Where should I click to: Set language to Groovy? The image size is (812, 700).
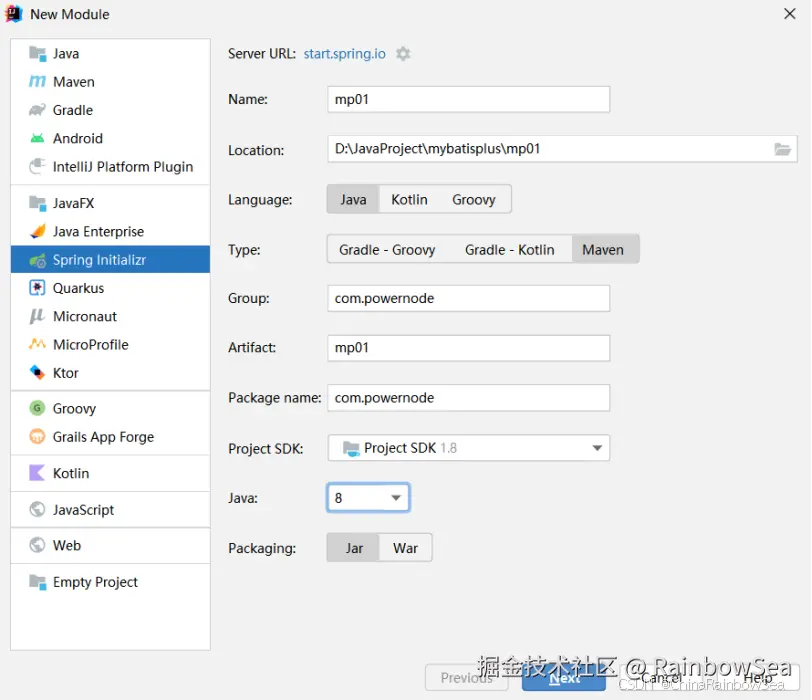[474, 199]
